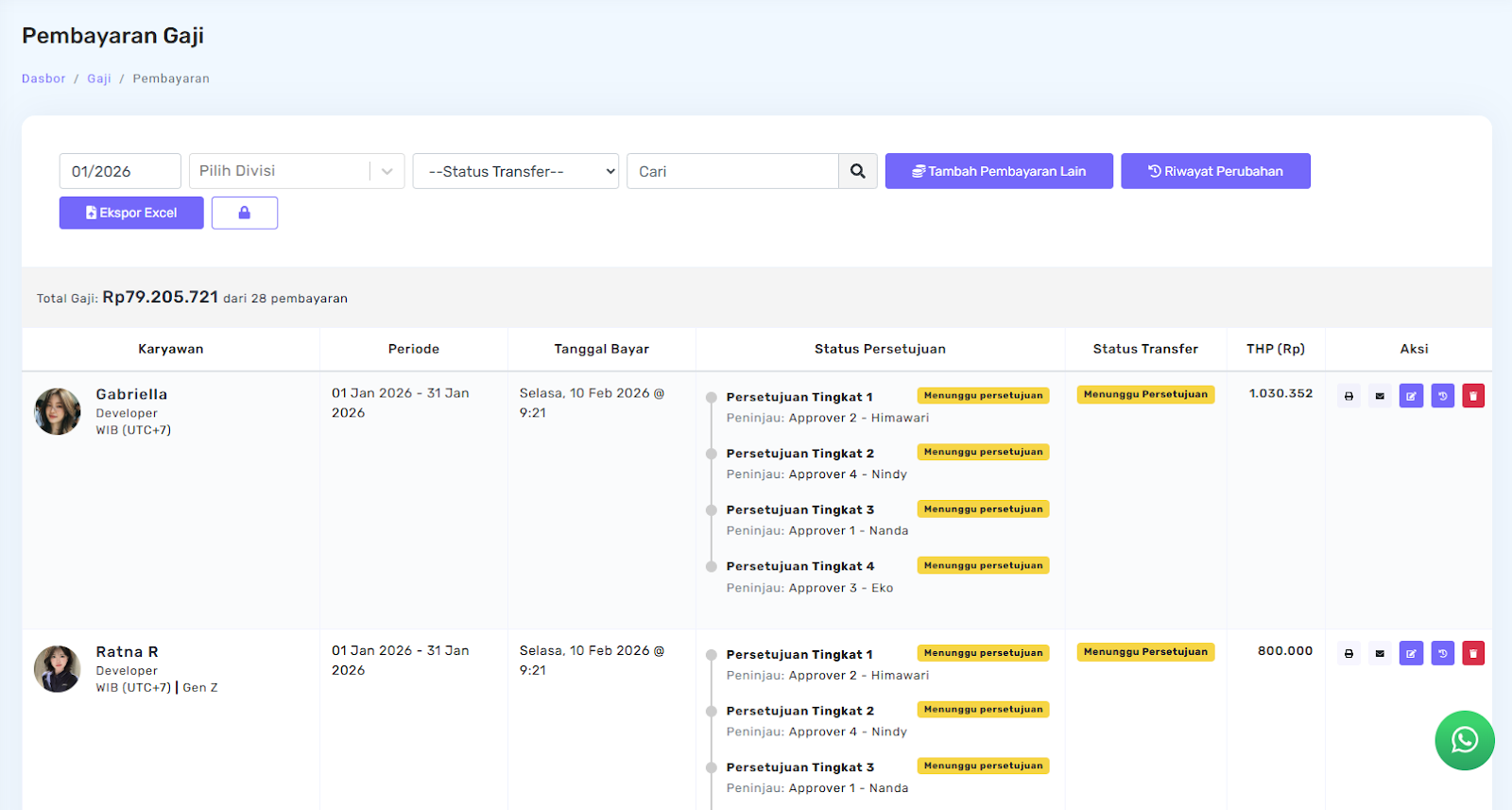Expand the Status Transfer select box
The height and width of the screenshot is (810, 1512).
(515, 171)
